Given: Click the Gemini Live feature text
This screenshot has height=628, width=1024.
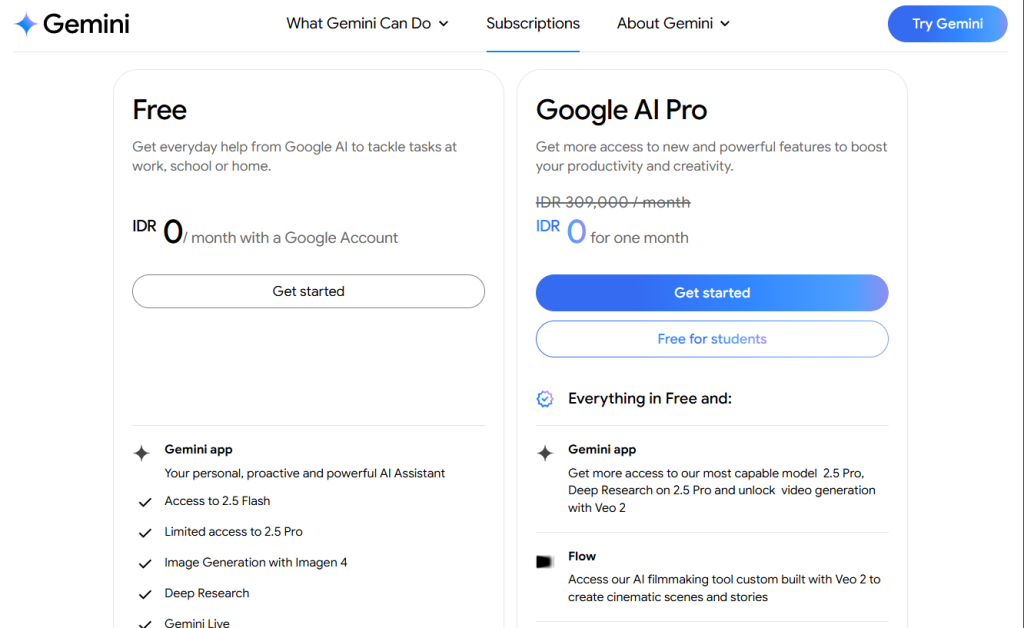Looking at the screenshot, I should click(x=197, y=623).
